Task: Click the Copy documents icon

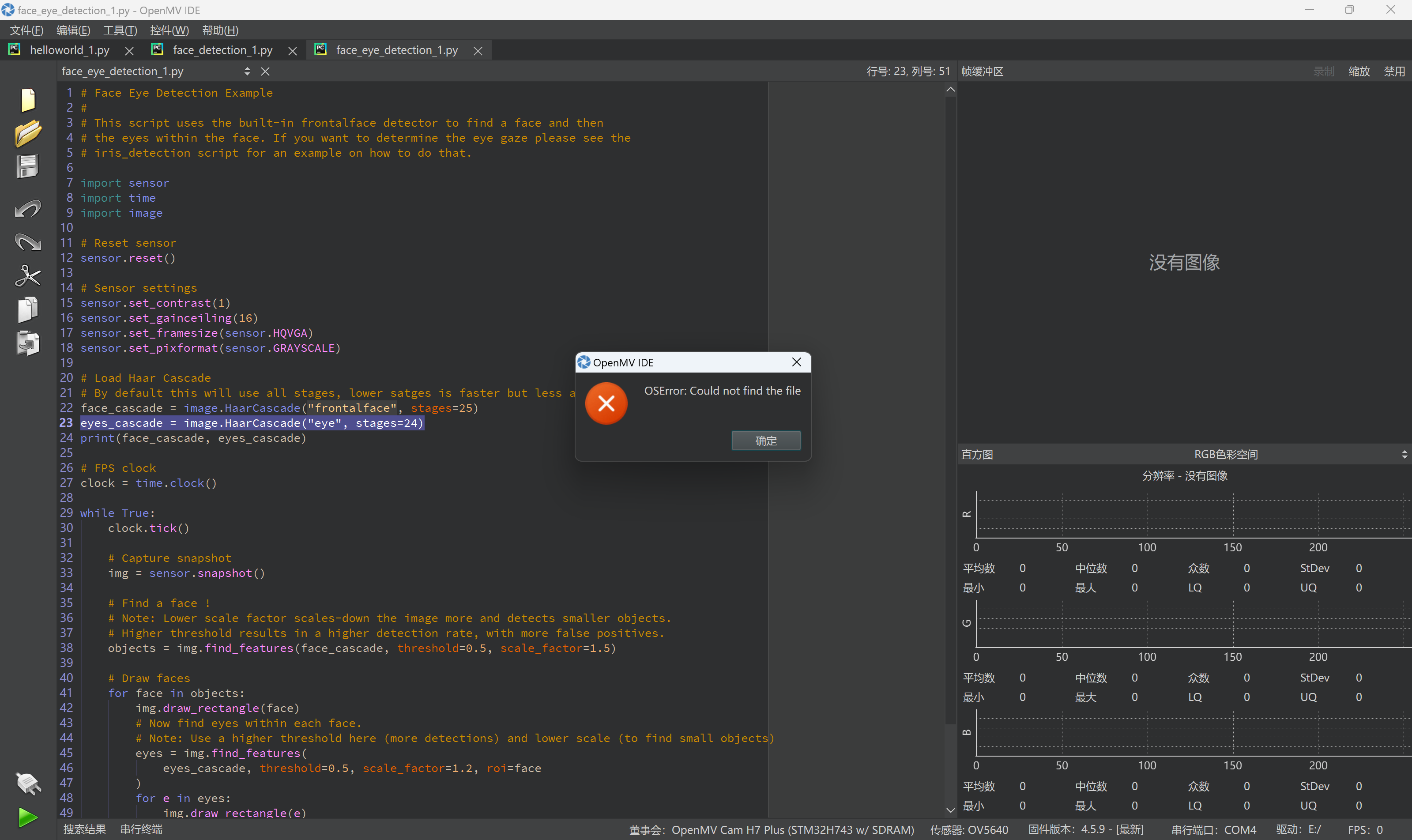Action: click(28, 309)
